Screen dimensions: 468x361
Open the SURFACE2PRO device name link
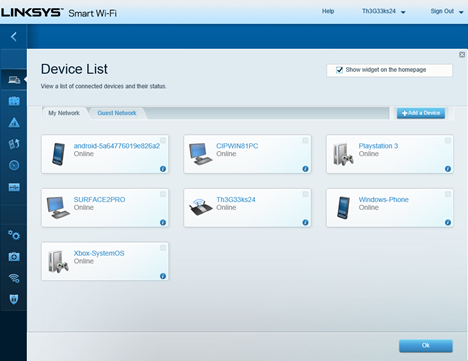point(99,200)
